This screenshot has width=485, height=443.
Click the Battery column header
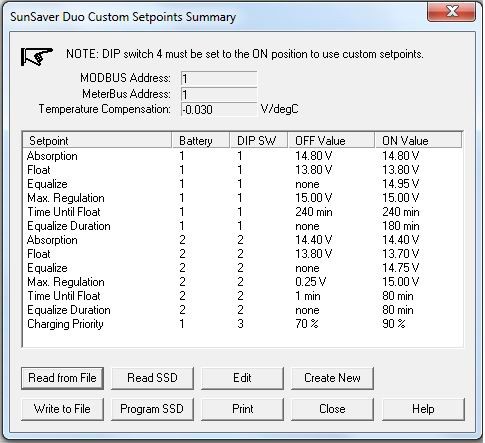[x=201, y=140]
